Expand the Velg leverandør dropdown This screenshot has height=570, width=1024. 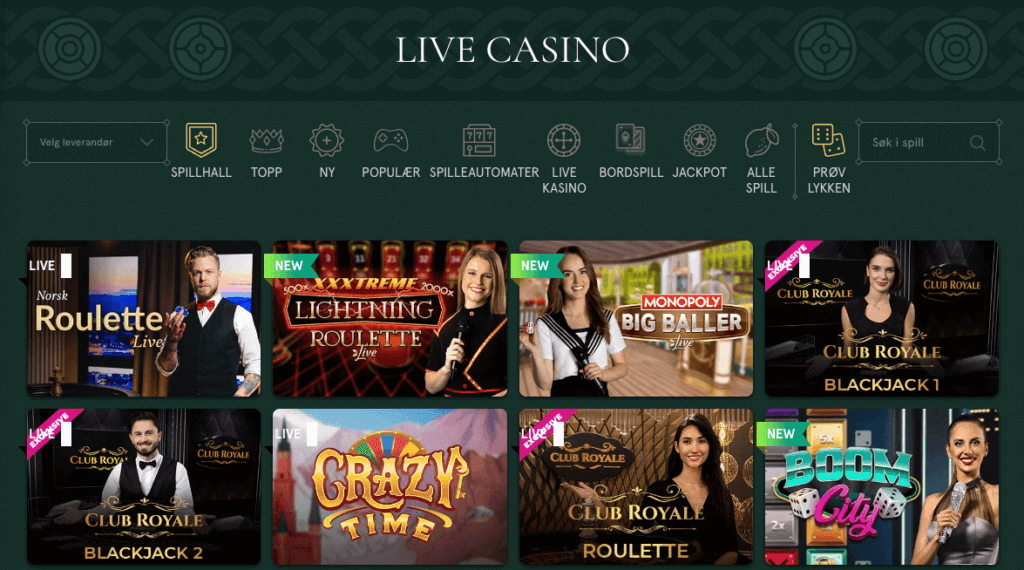tap(97, 142)
